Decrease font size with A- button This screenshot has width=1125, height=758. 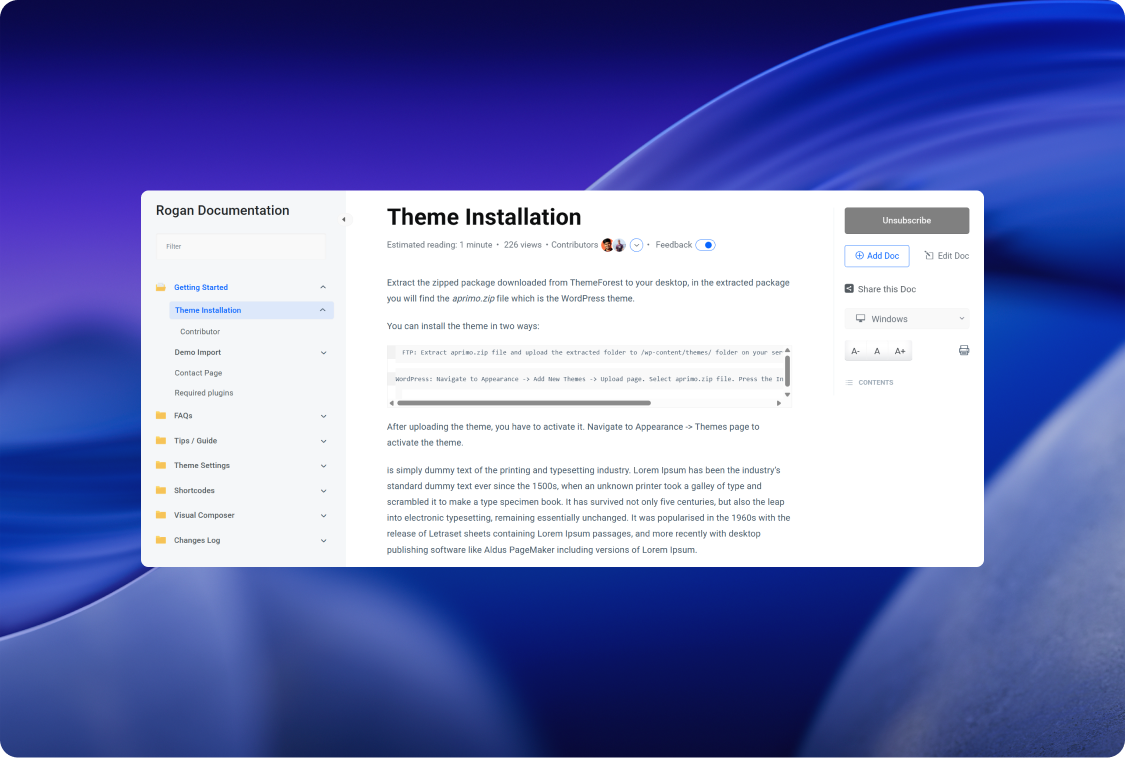(856, 351)
